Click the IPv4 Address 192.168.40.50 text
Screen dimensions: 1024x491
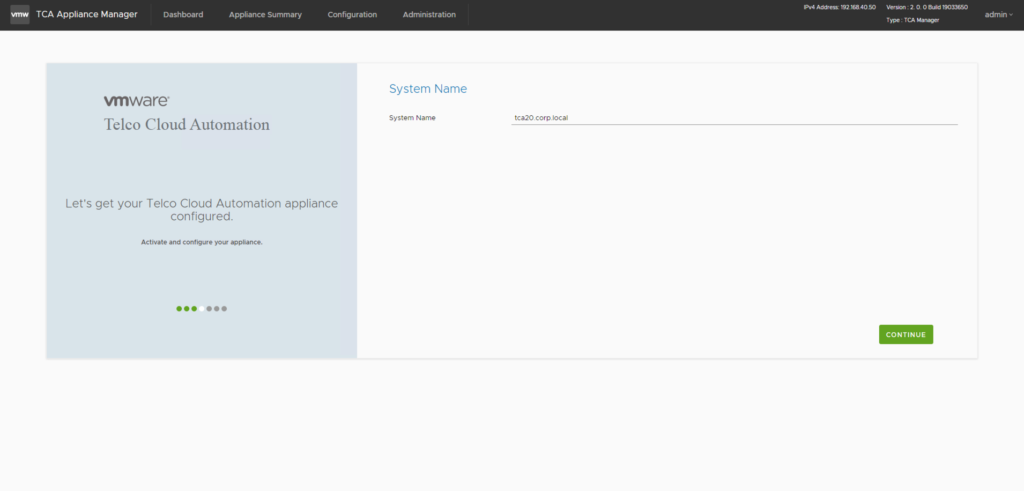tap(839, 7)
